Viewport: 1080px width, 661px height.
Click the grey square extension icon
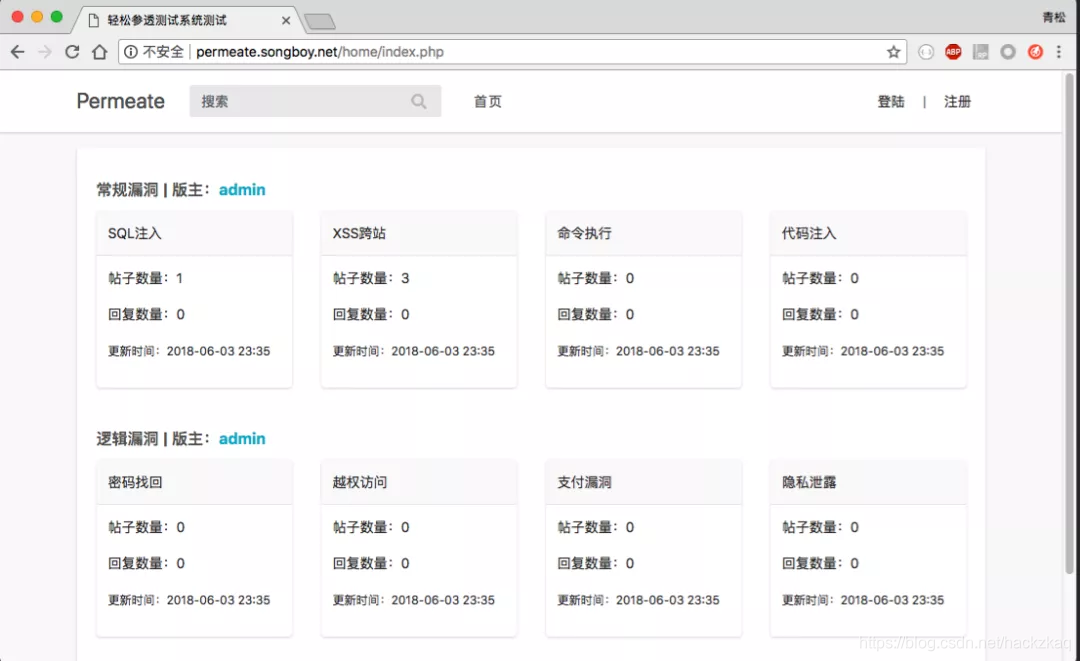click(x=981, y=52)
